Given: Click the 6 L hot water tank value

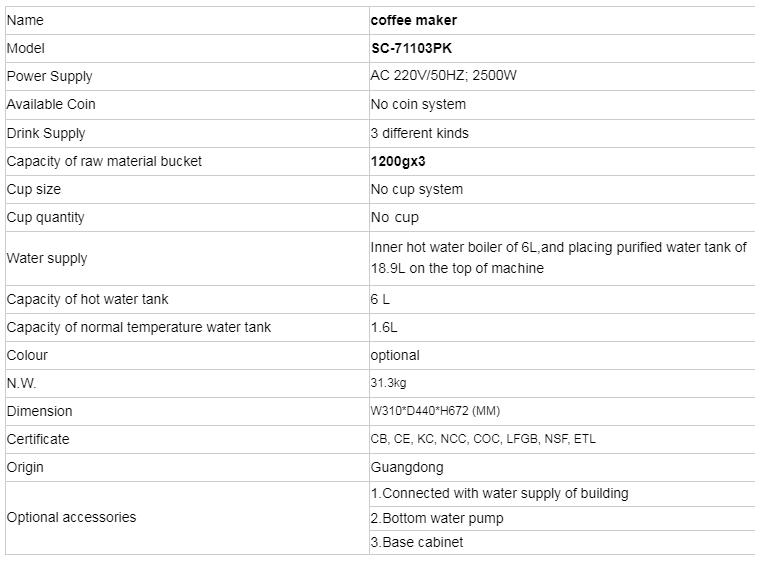Looking at the screenshot, I should click(x=380, y=299).
